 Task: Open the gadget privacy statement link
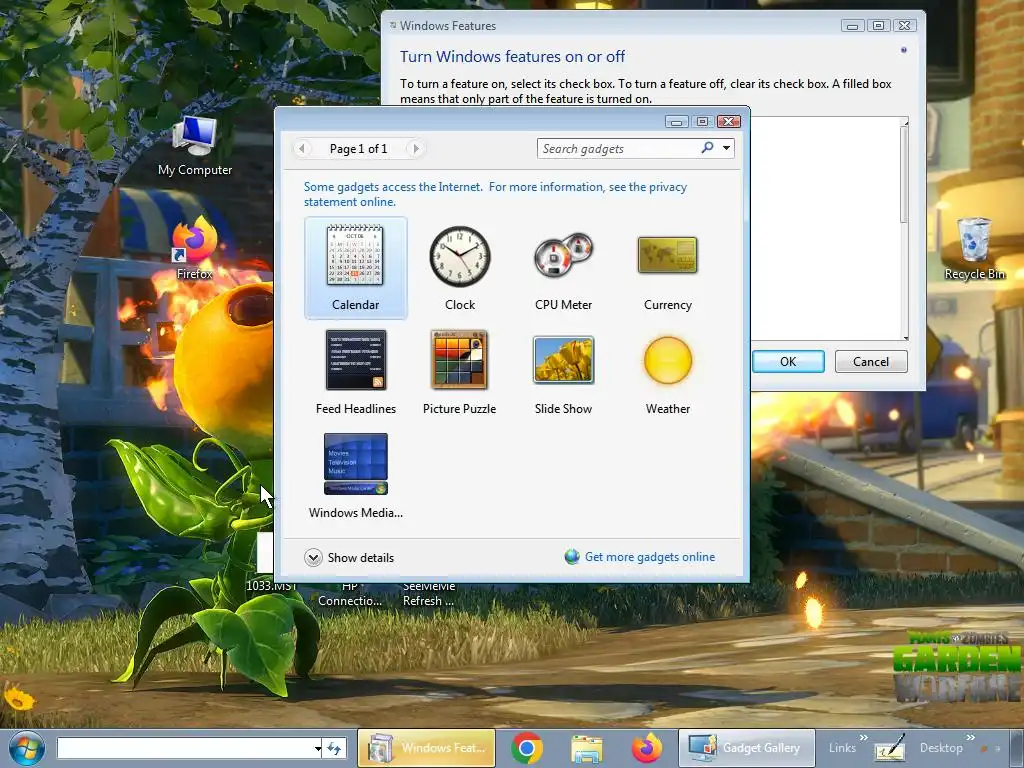coord(495,194)
